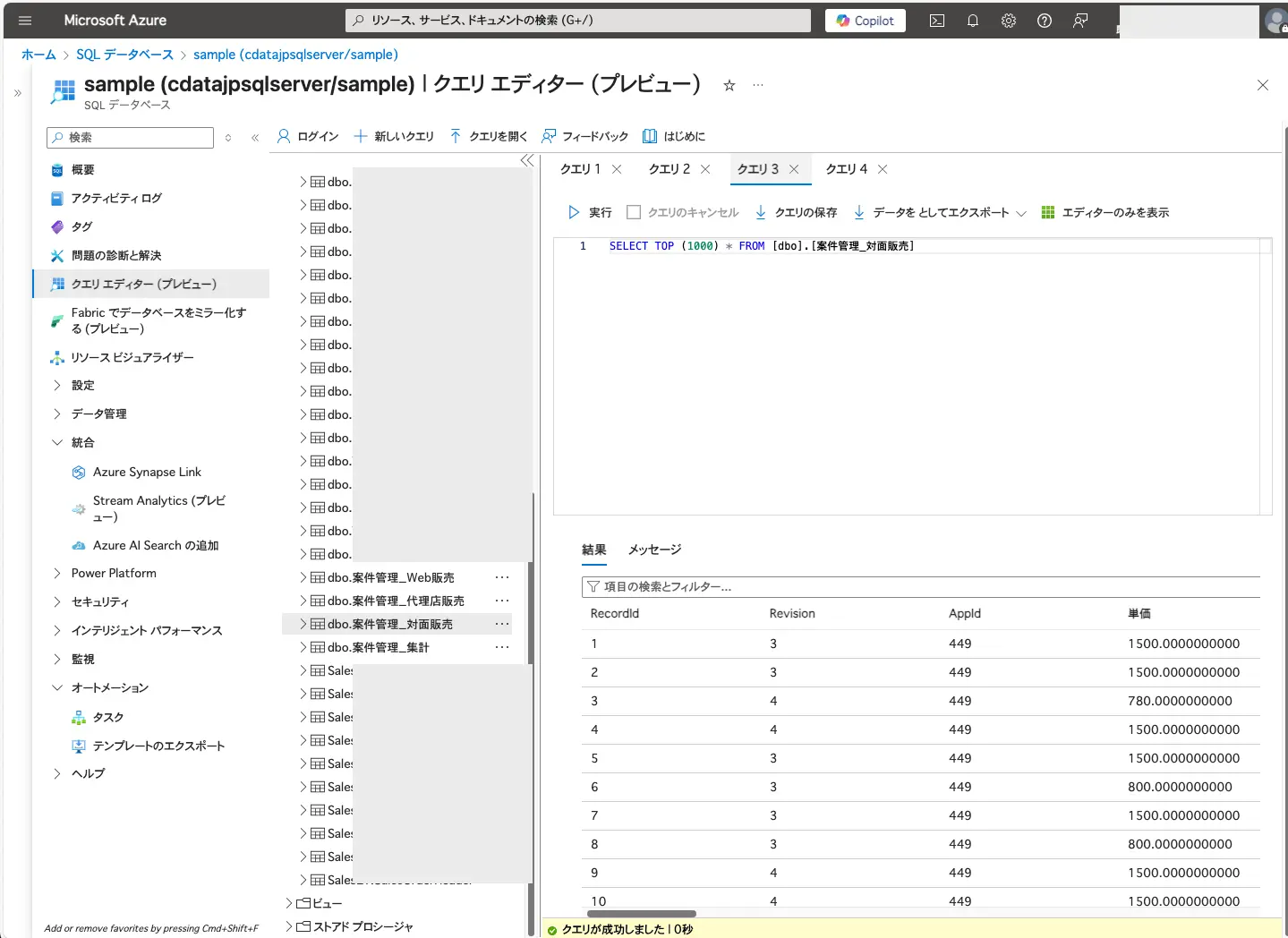Image resolution: width=1288 pixels, height=938 pixels.
Task: Favorite this page with the star icon
Action: pos(729,85)
